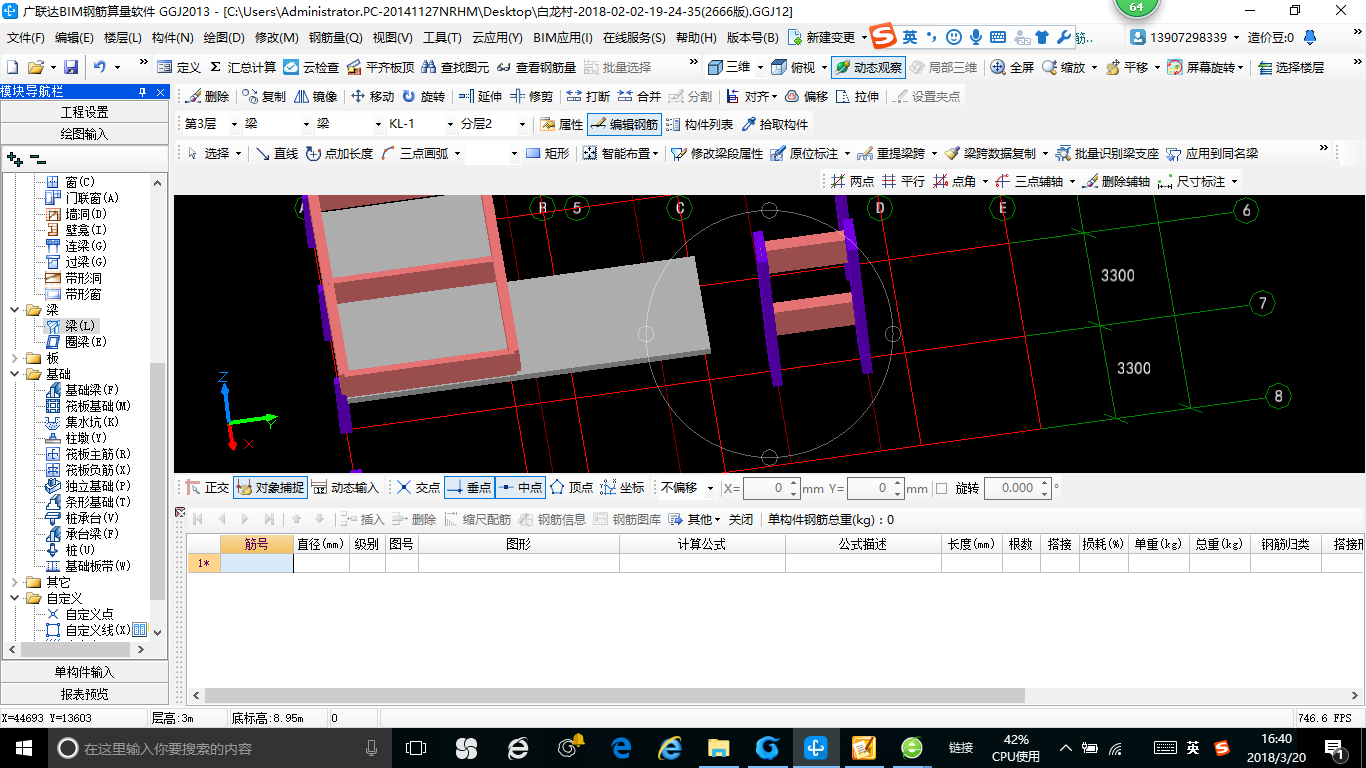Choose the 矩形 (rectangle) drawing tool
Image resolution: width=1366 pixels, height=768 pixels.
pos(547,153)
